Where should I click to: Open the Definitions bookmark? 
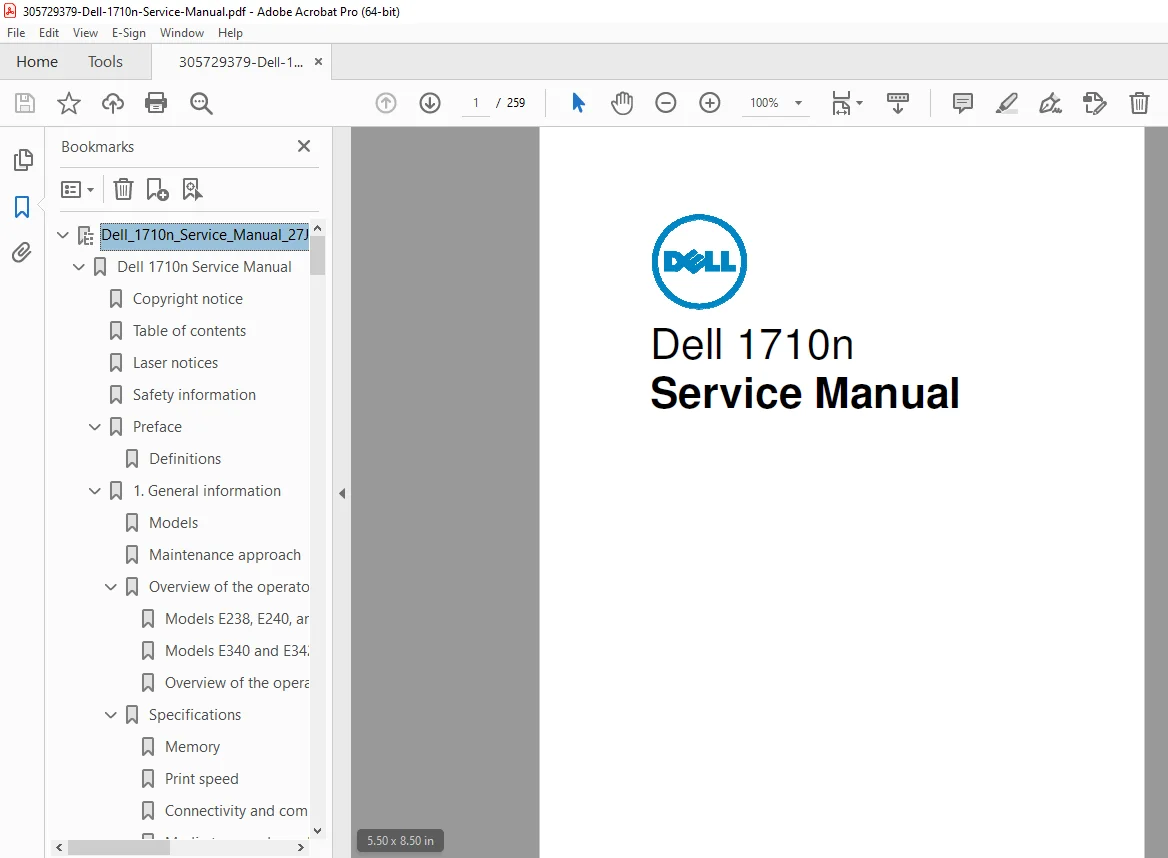click(185, 459)
